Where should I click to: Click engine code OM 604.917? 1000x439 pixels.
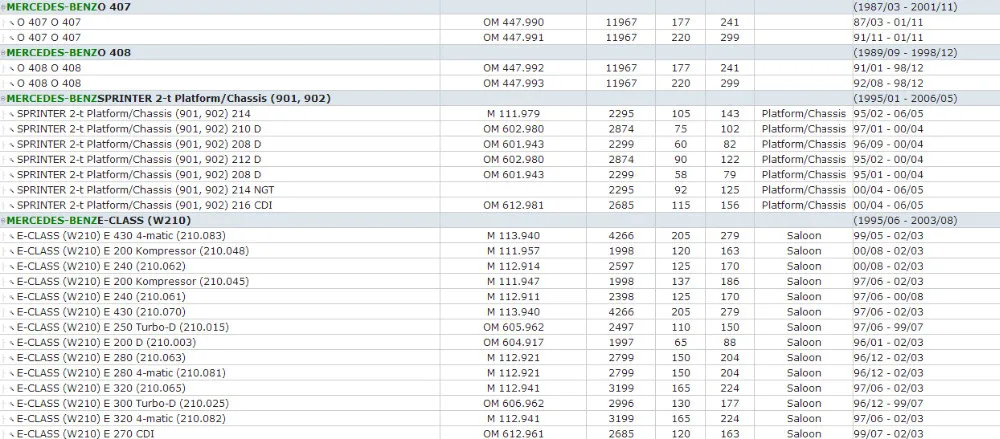click(513, 343)
